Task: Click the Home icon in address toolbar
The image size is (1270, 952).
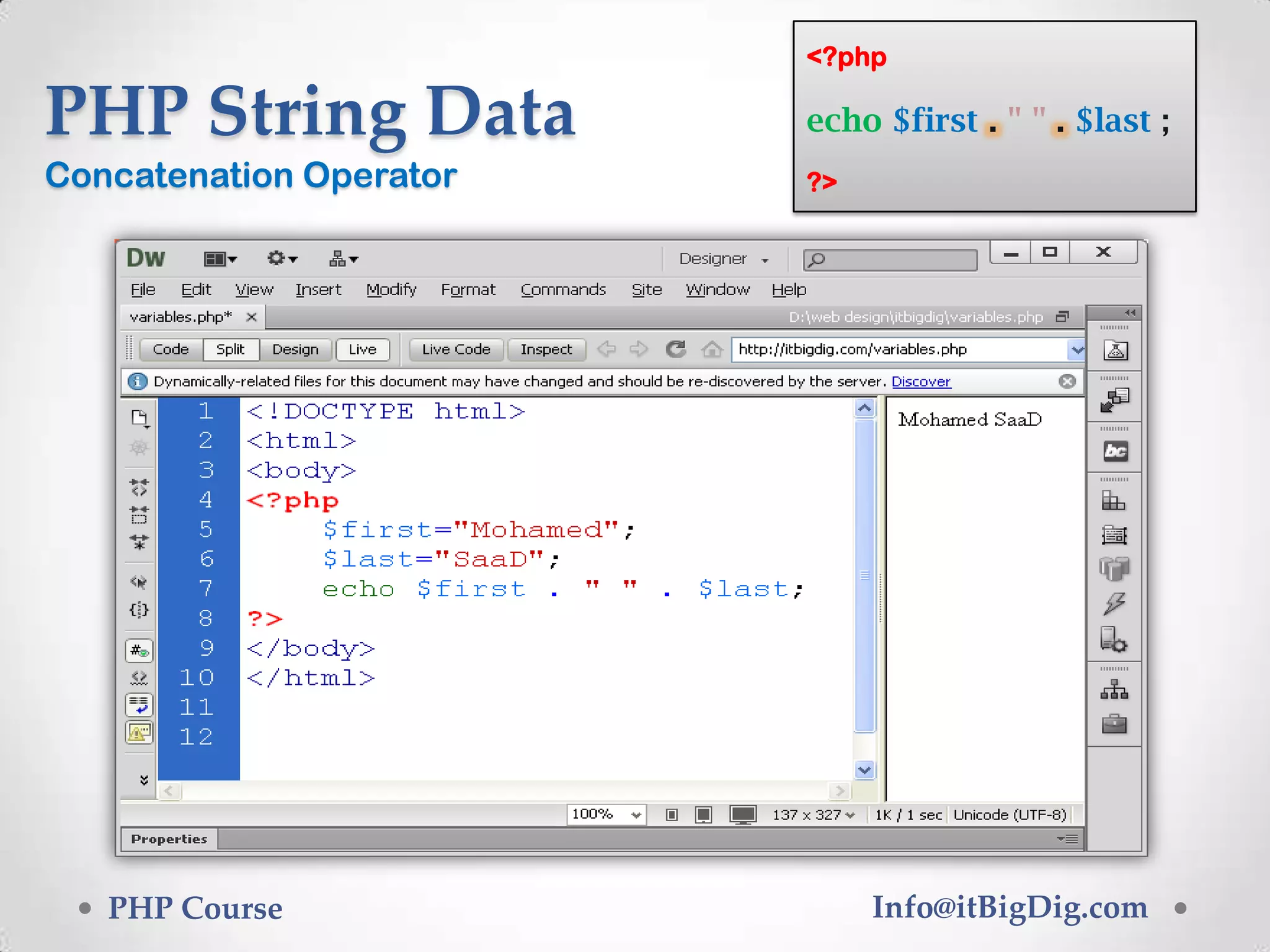Action: [x=712, y=349]
